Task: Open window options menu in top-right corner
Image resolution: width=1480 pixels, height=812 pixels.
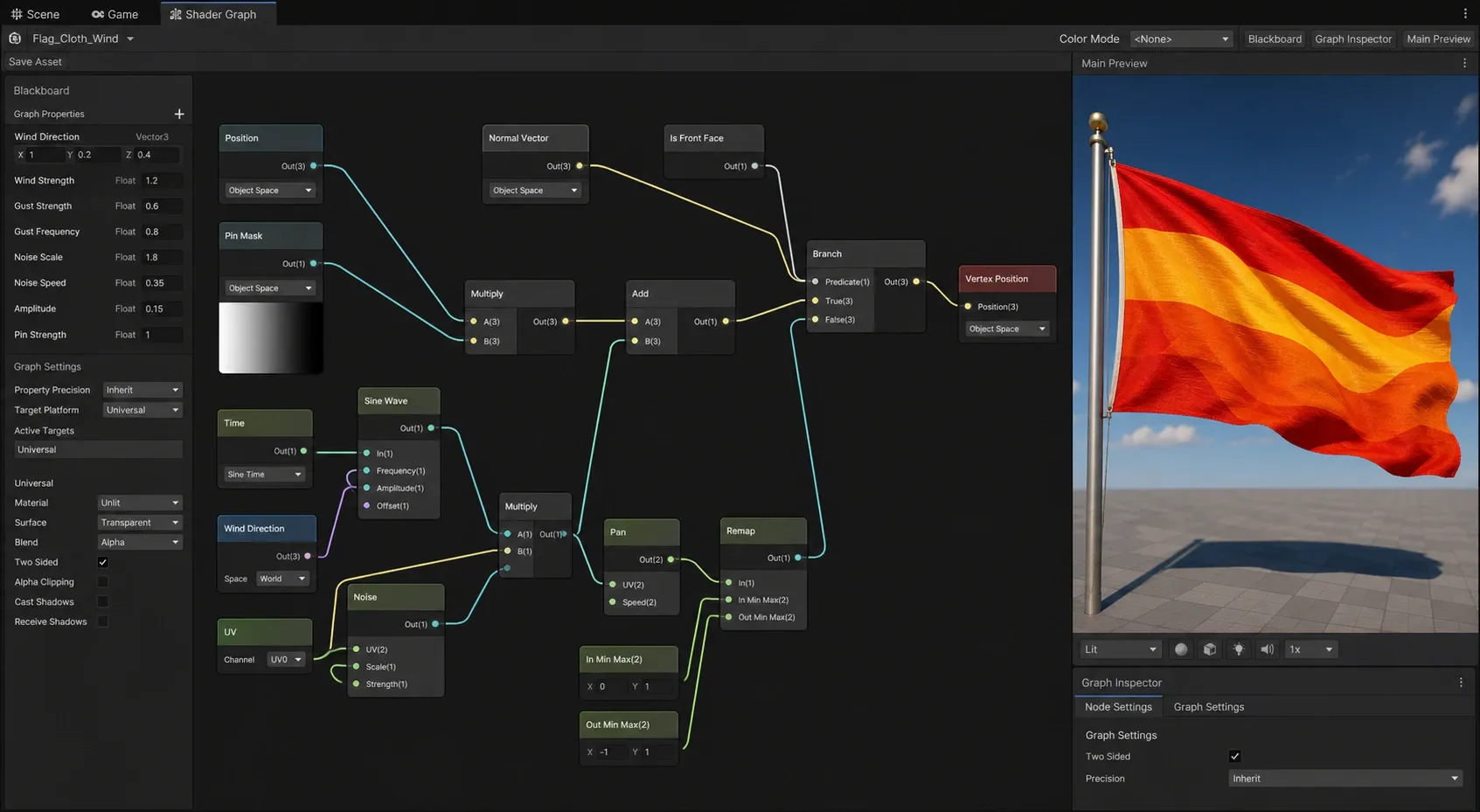Action: [1465, 13]
